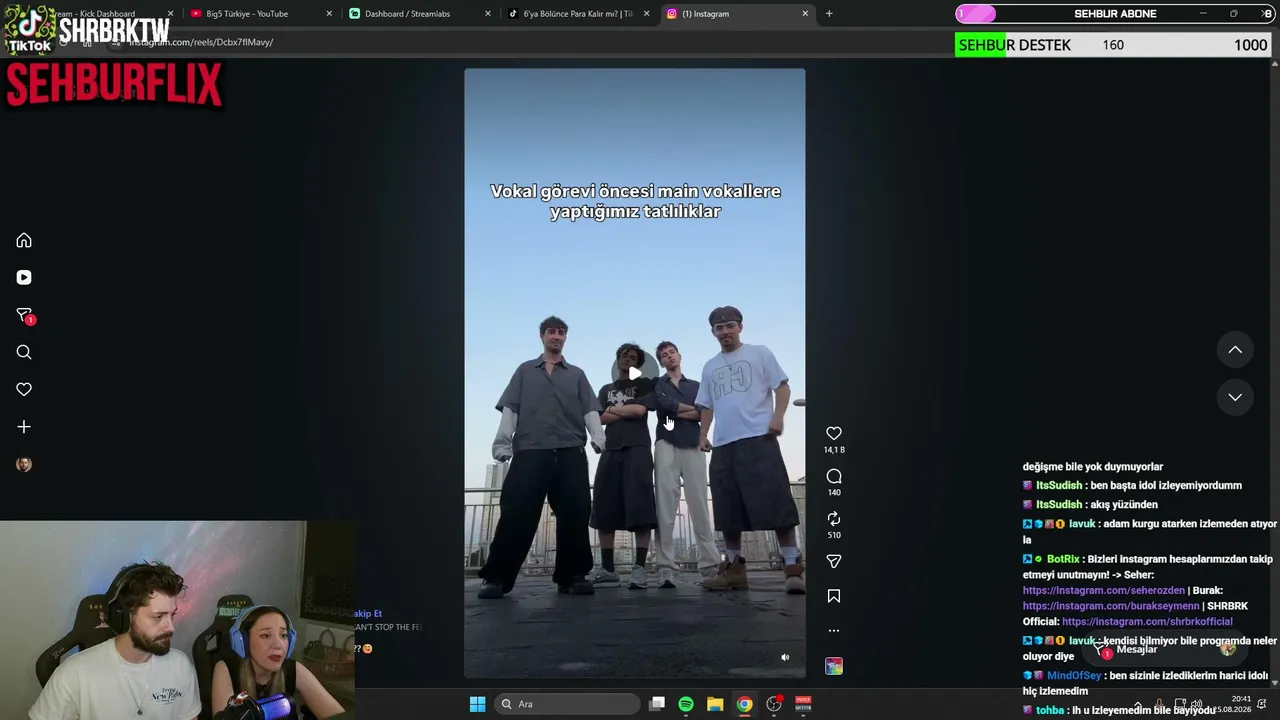Click the reel repost count '510'

coord(834,535)
